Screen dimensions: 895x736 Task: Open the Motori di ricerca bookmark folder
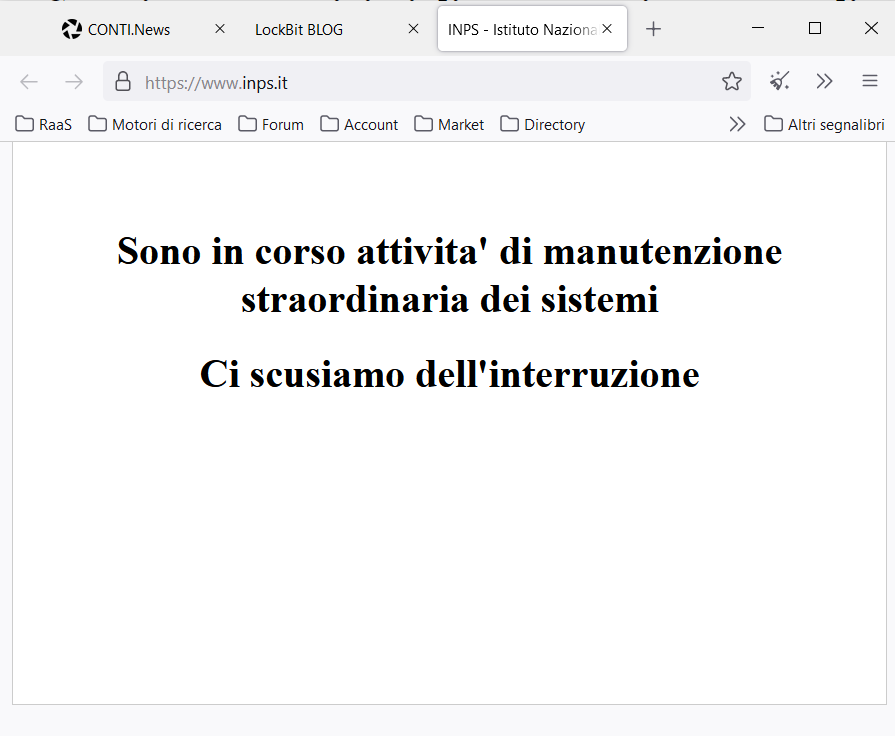pos(155,124)
